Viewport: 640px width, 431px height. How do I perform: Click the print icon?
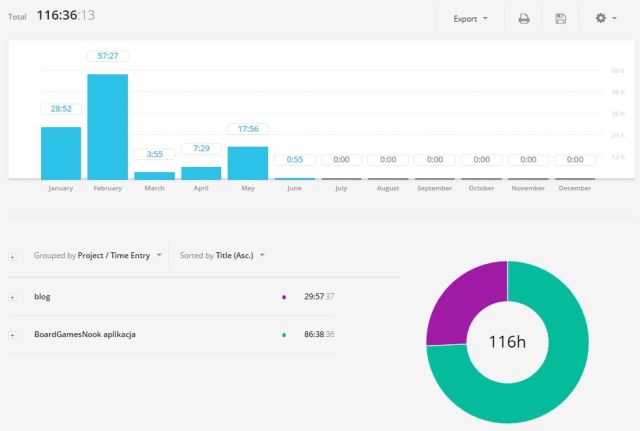click(523, 18)
